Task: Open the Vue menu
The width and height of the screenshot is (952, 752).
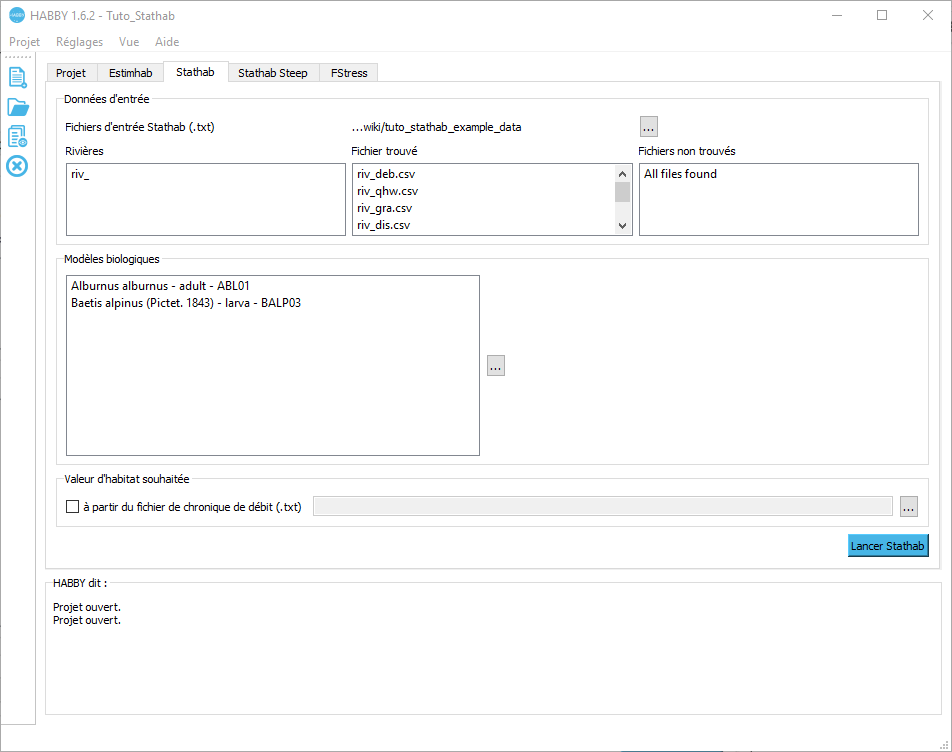Action: [x=129, y=42]
